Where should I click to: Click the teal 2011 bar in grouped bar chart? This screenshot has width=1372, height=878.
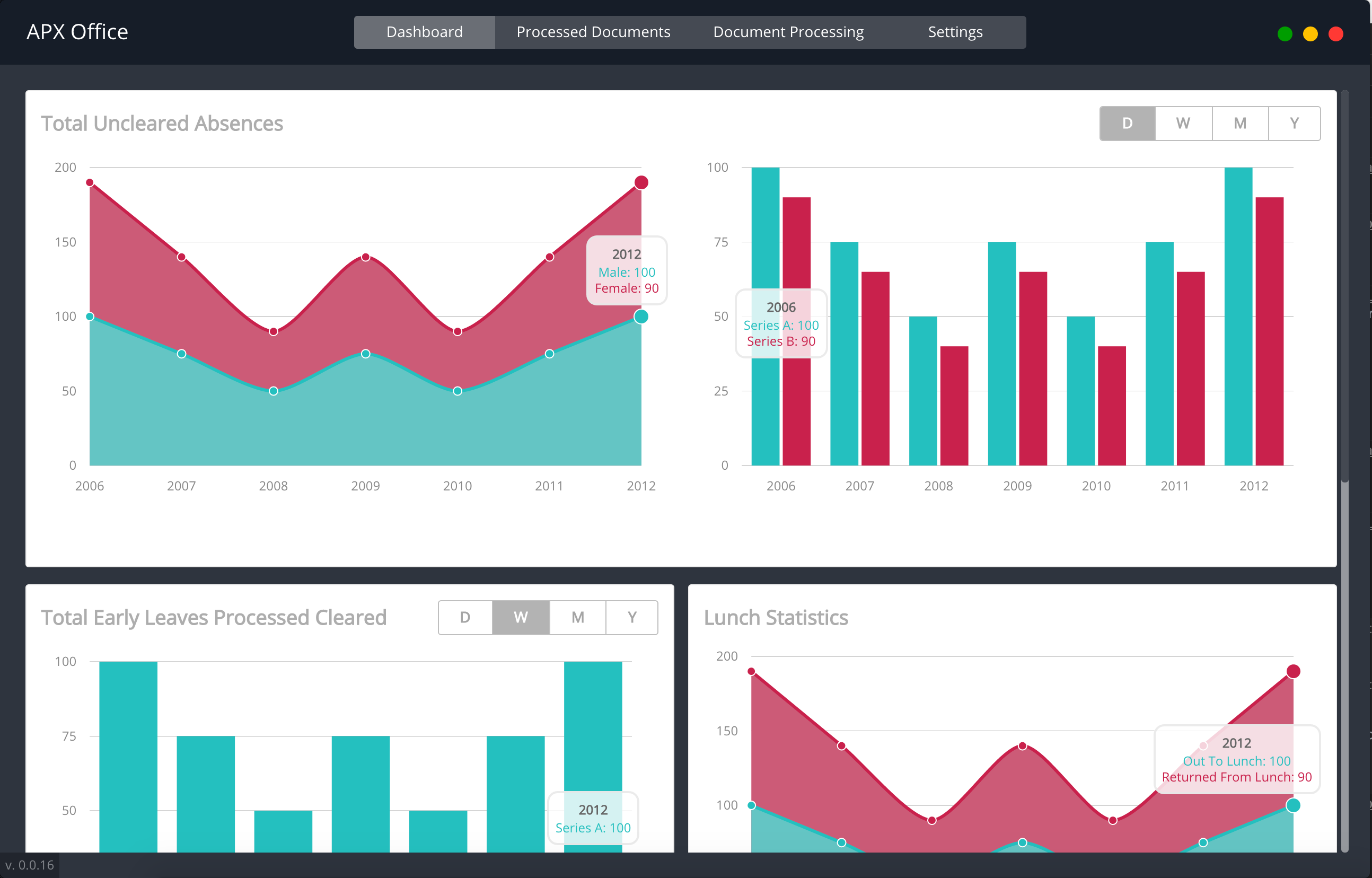[x=1159, y=354]
